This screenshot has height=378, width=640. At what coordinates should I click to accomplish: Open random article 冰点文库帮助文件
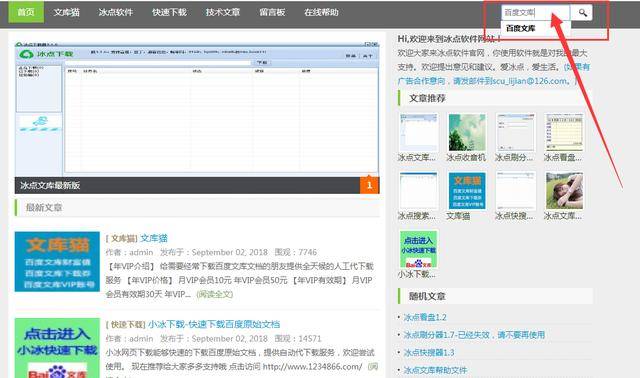coord(435,370)
